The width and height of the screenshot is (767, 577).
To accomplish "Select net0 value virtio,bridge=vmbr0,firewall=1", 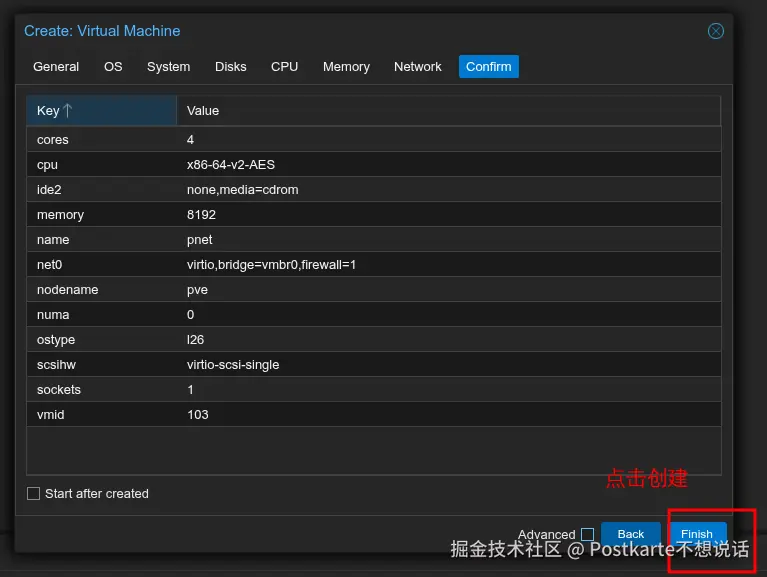I will [x=271, y=265].
